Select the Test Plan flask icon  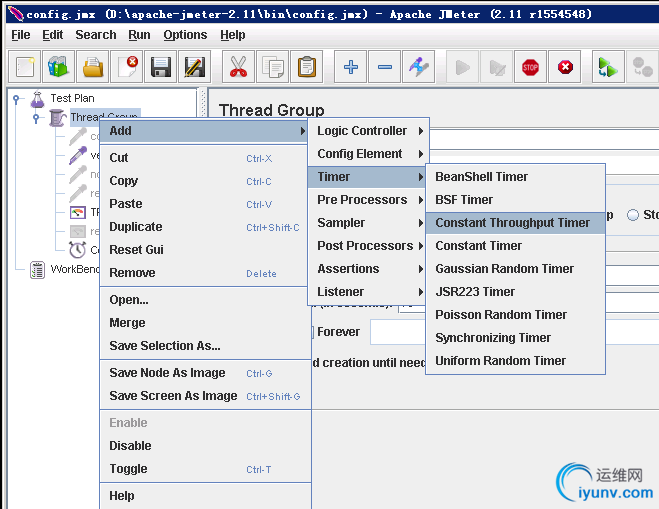37,99
